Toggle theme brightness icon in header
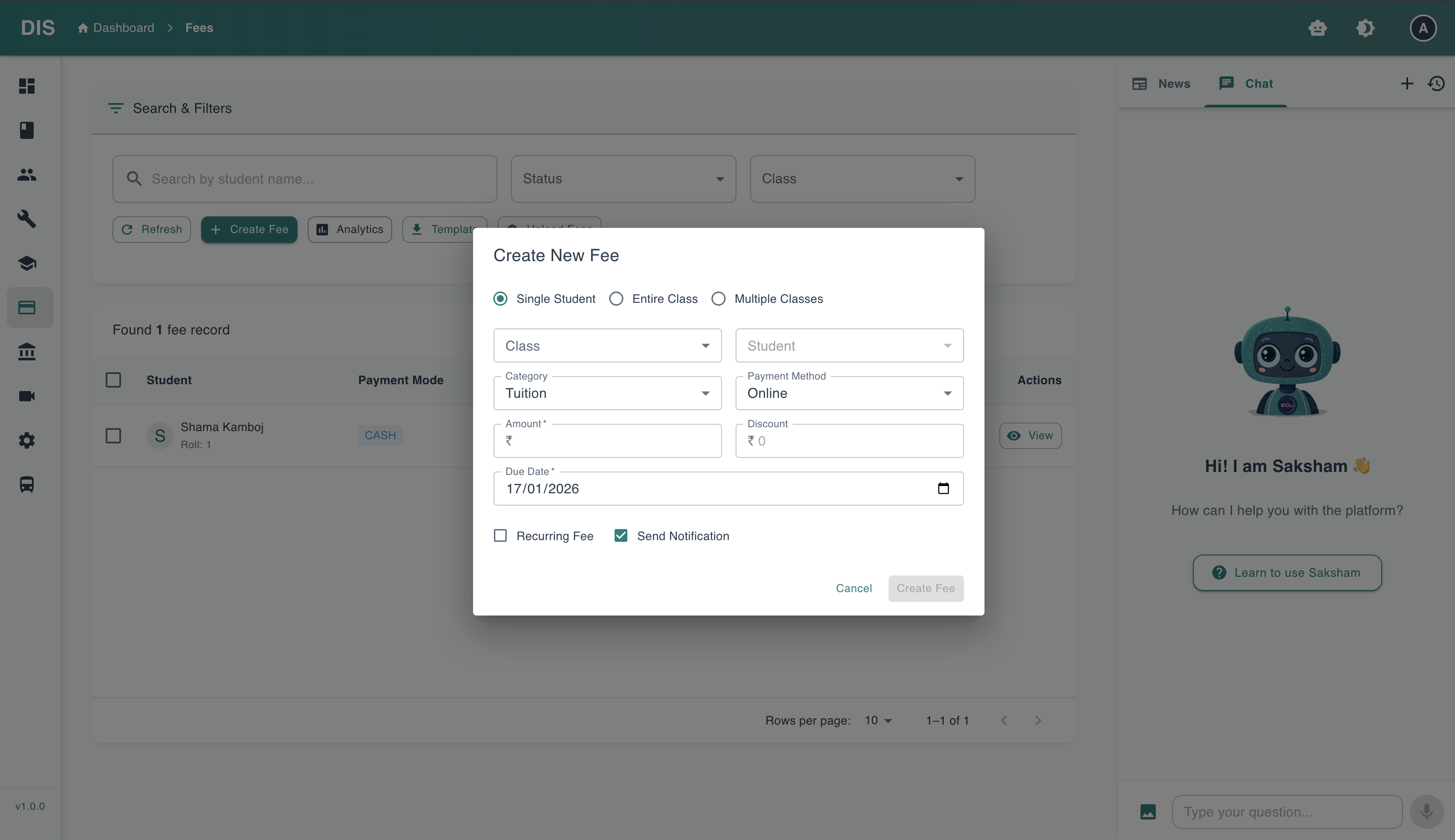This screenshot has width=1455, height=840. (1365, 28)
